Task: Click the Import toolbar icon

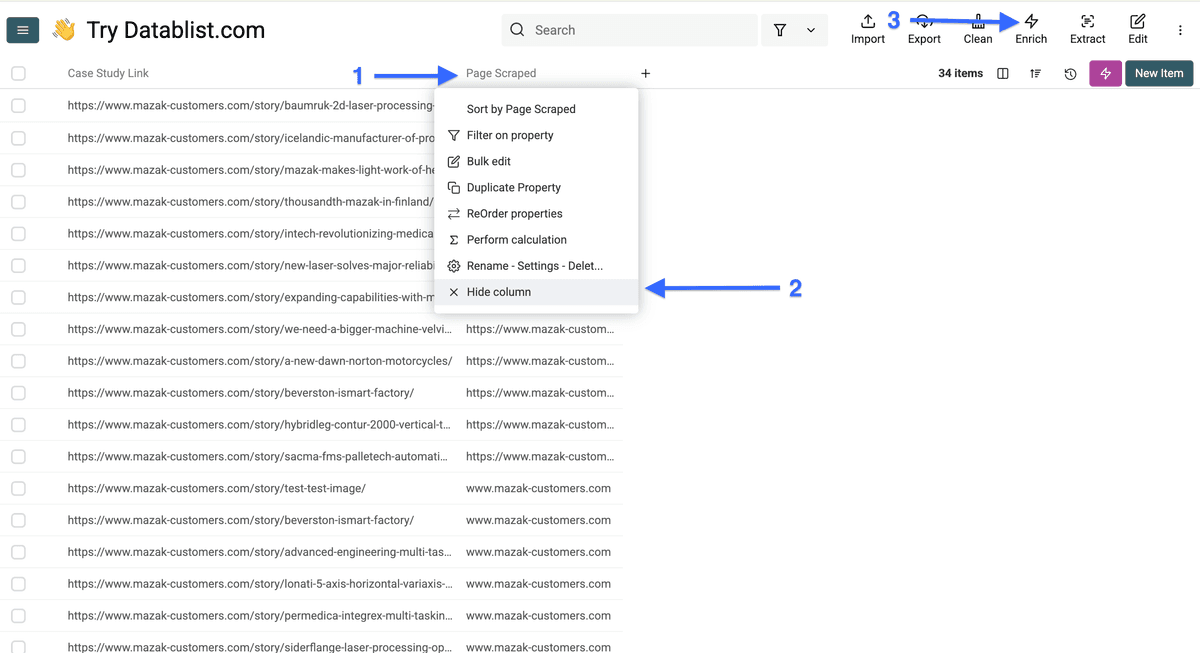Action: click(x=867, y=29)
